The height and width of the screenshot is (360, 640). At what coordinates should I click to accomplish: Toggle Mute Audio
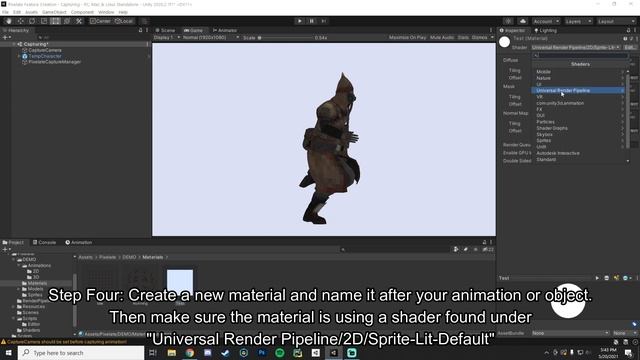click(x=442, y=38)
